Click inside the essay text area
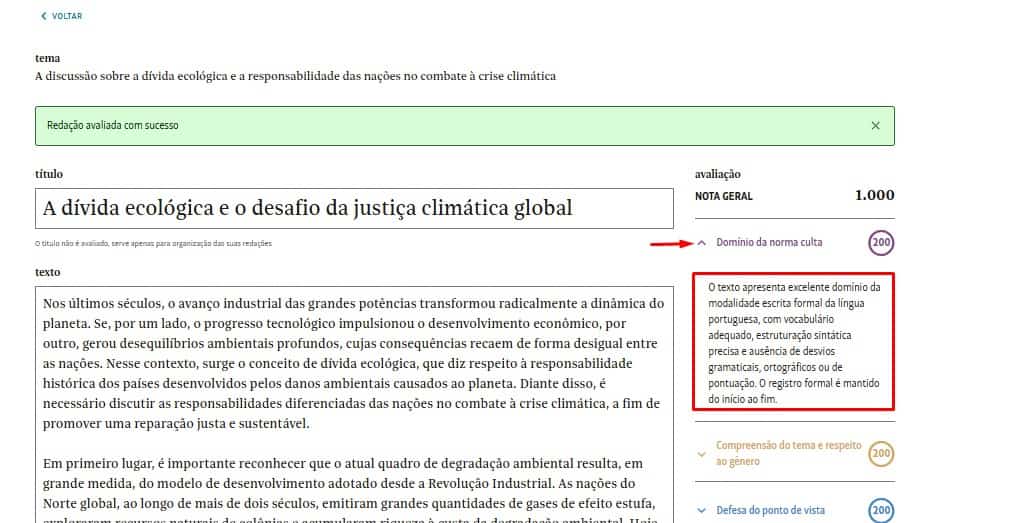1012x523 pixels. click(354, 400)
